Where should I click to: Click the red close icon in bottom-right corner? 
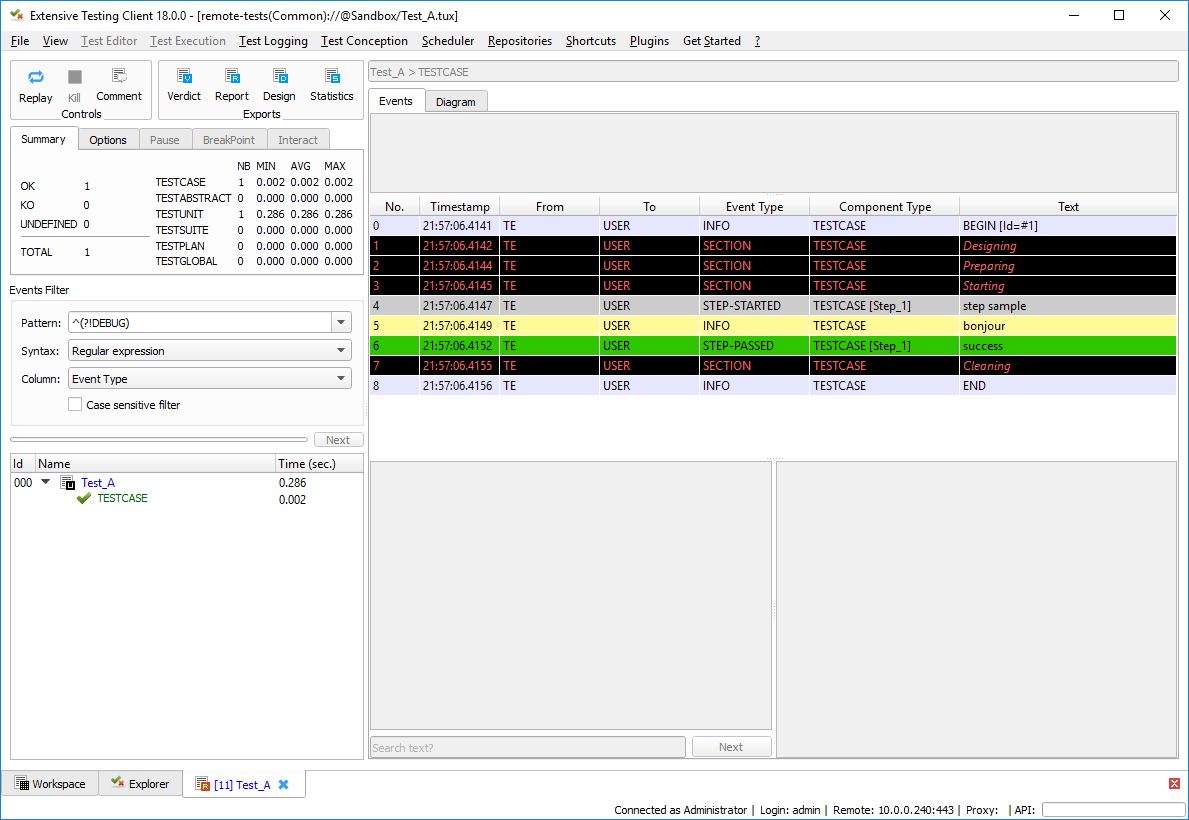pos(1174,784)
